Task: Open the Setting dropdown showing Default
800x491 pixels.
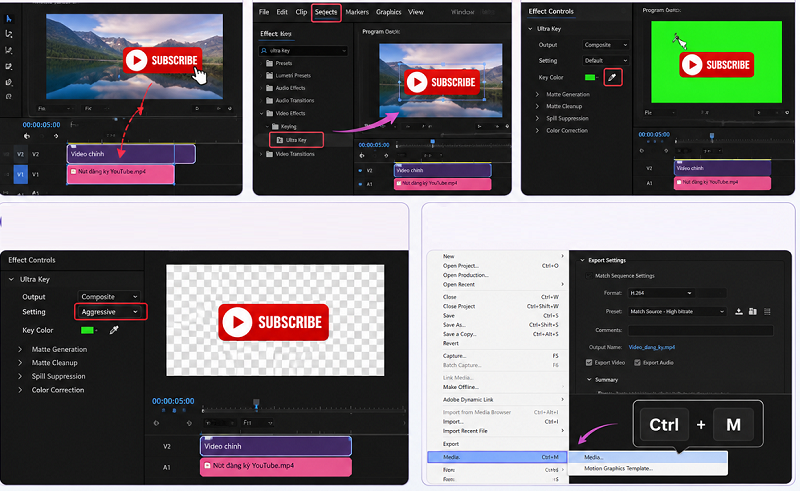Action: (606, 60)
